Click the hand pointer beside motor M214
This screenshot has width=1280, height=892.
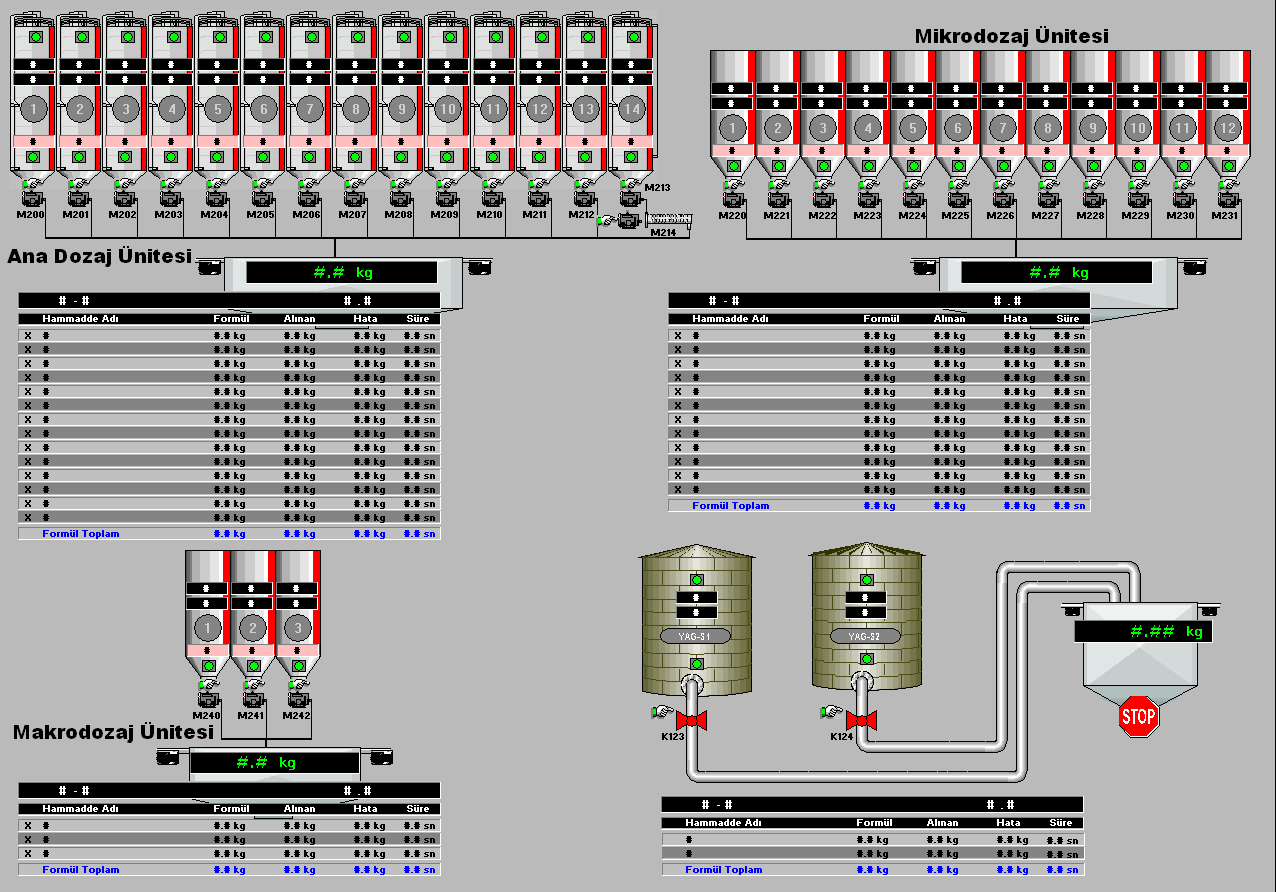point(607,221)
